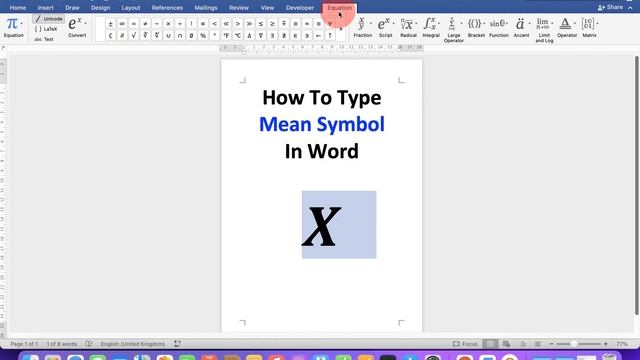Image resolution: width=640 pixels, height=360 pixels.
Task: Insert the degrees Celsius symbol
Action: pos(238,36)
